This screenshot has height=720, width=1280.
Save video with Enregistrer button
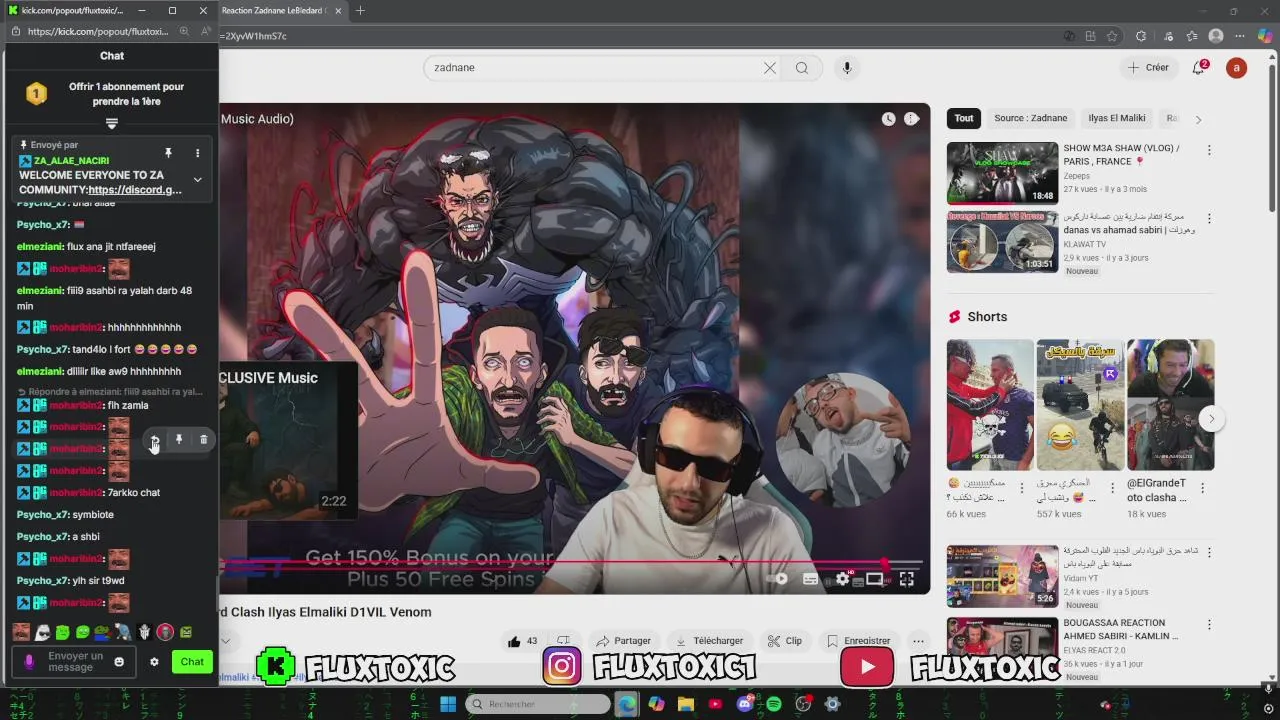point(858,641)
